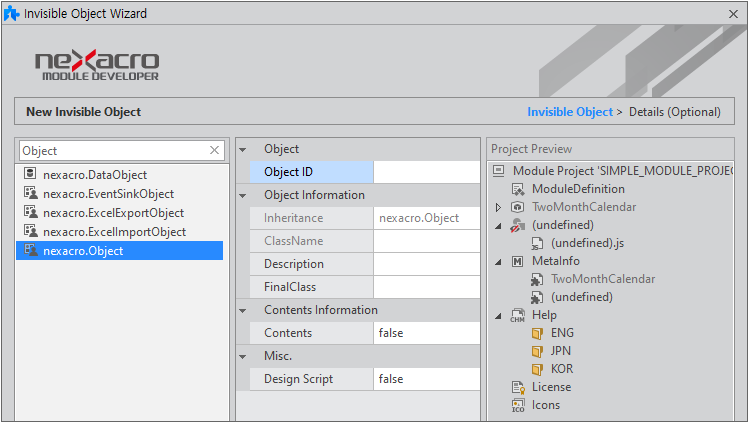Collapse the MetaInfo tree node
This screenshot has height=422, width=748.
point(499,261)
